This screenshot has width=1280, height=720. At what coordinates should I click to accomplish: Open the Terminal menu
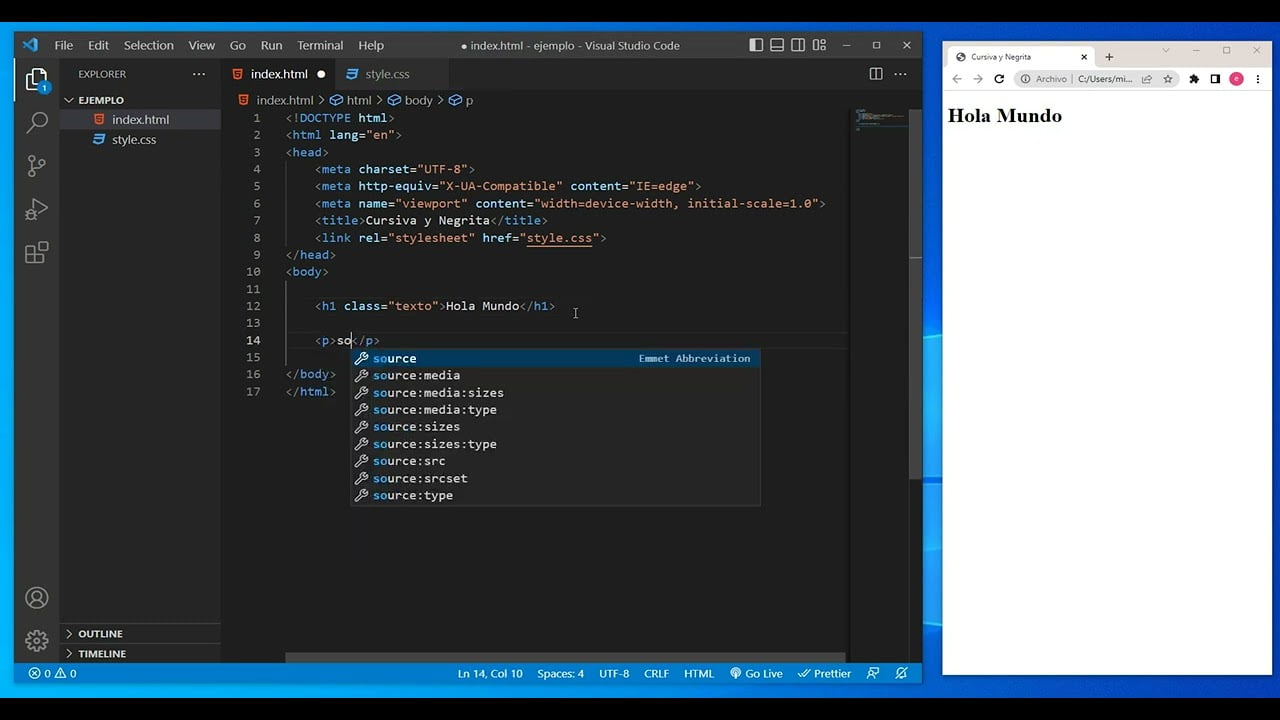319,45
